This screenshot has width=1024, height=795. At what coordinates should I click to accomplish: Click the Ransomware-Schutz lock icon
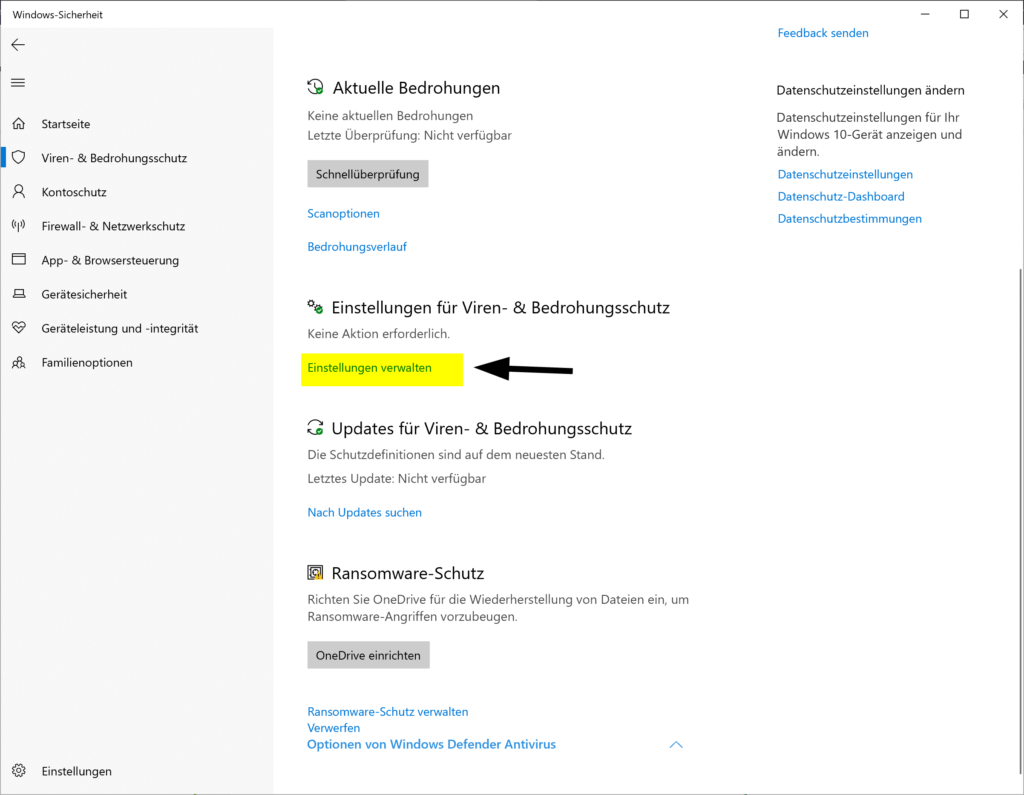coord(314,572)
